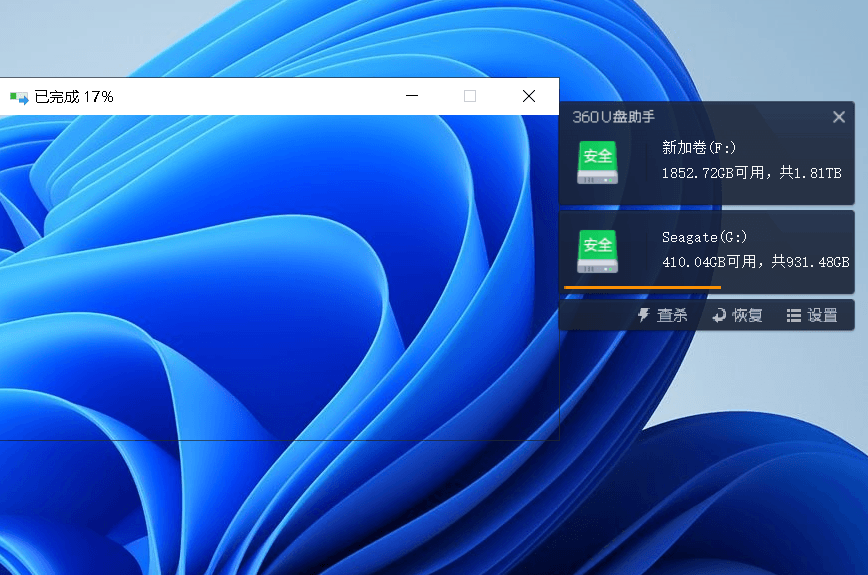The image size is (868, 575).
Task: Click the 410.04GB可用 capacity text
Action: [709, 262]
